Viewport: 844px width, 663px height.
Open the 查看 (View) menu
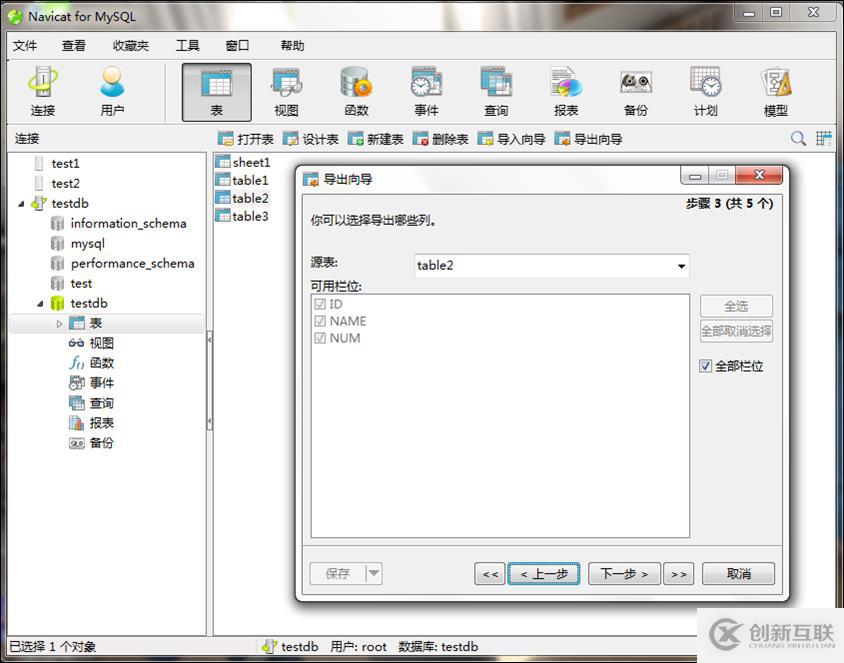[x=74, y=46]
